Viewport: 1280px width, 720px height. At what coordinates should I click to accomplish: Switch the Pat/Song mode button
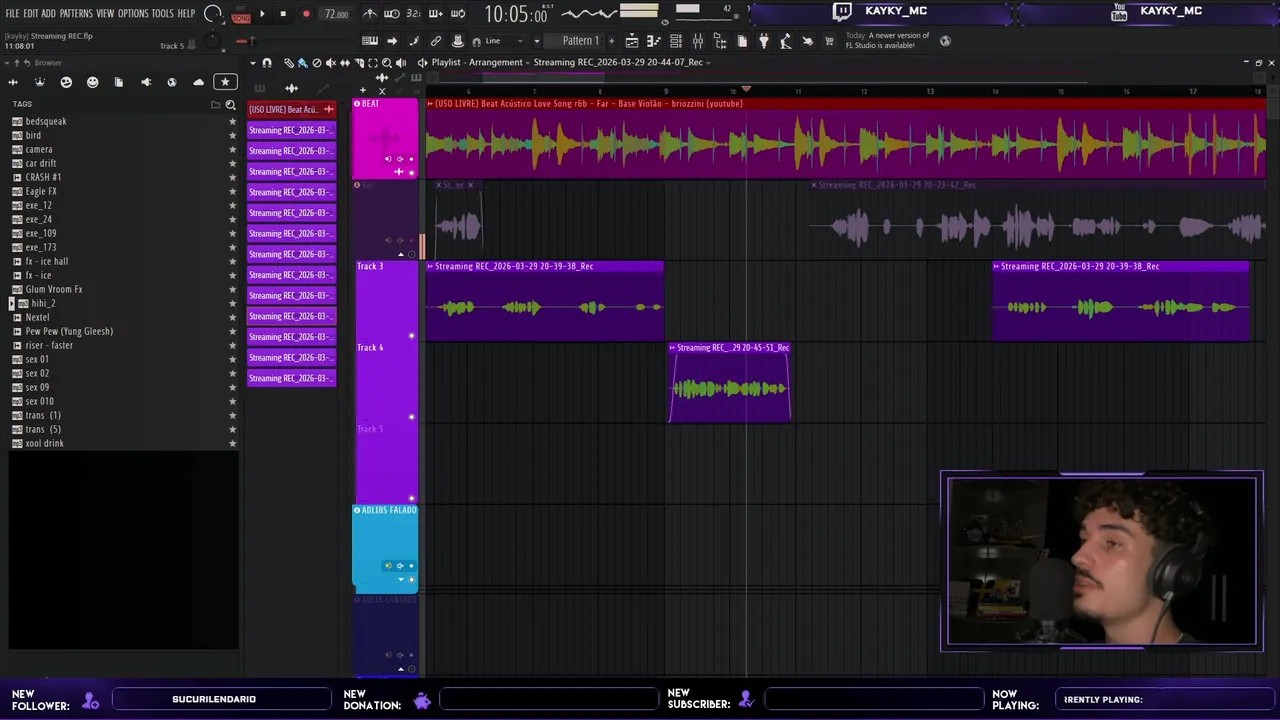241,15
